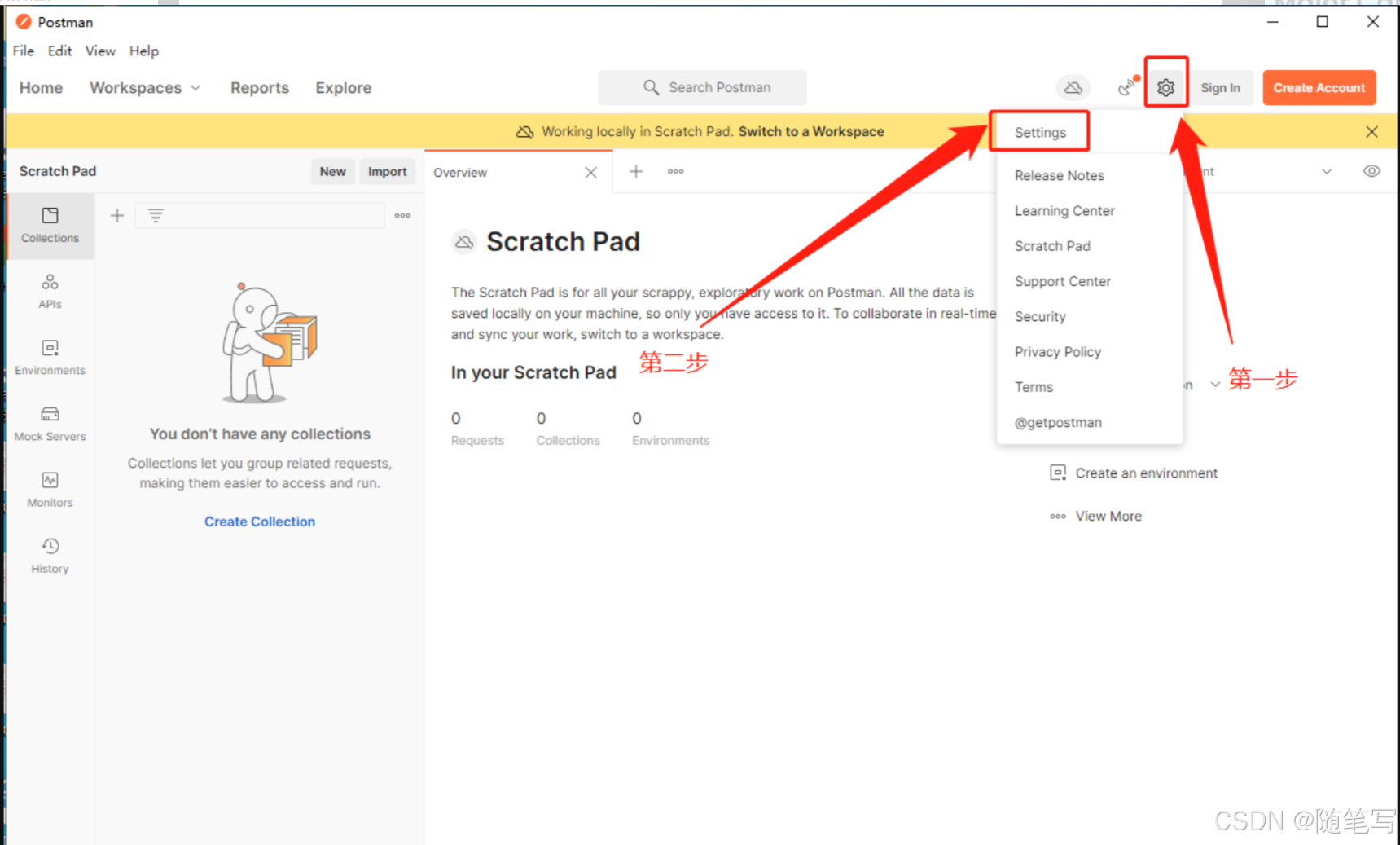Click the Scratch Pad heading cloud icon

click(x=464, y=242)
